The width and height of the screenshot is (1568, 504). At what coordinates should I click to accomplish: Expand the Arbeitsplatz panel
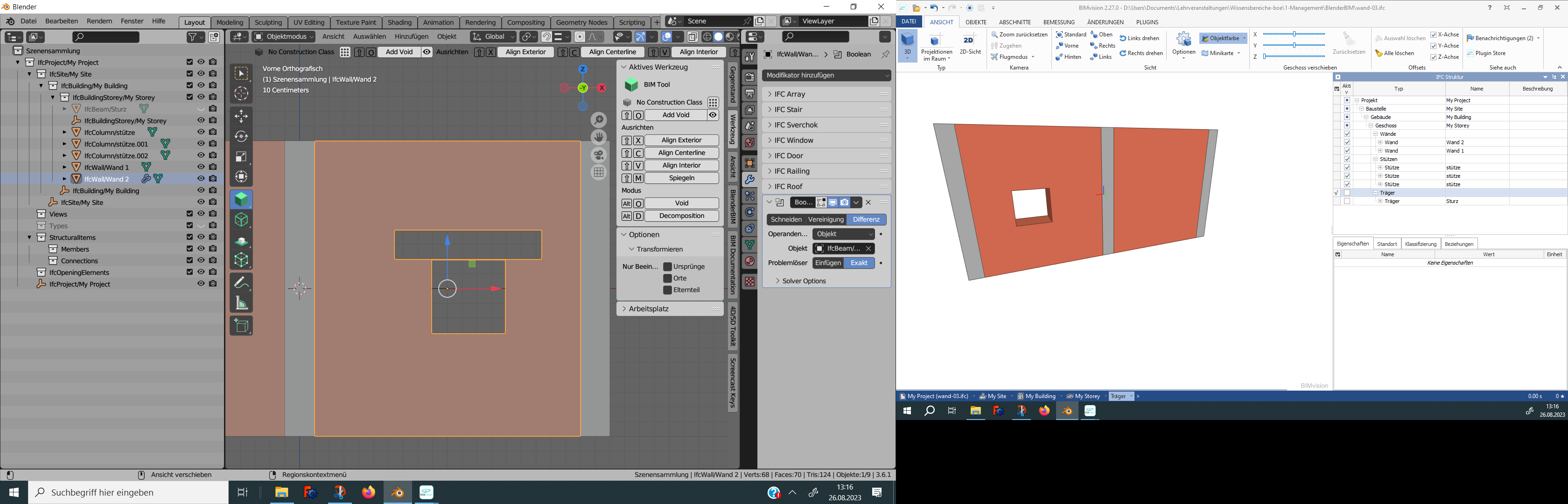(x=670, y=309)
